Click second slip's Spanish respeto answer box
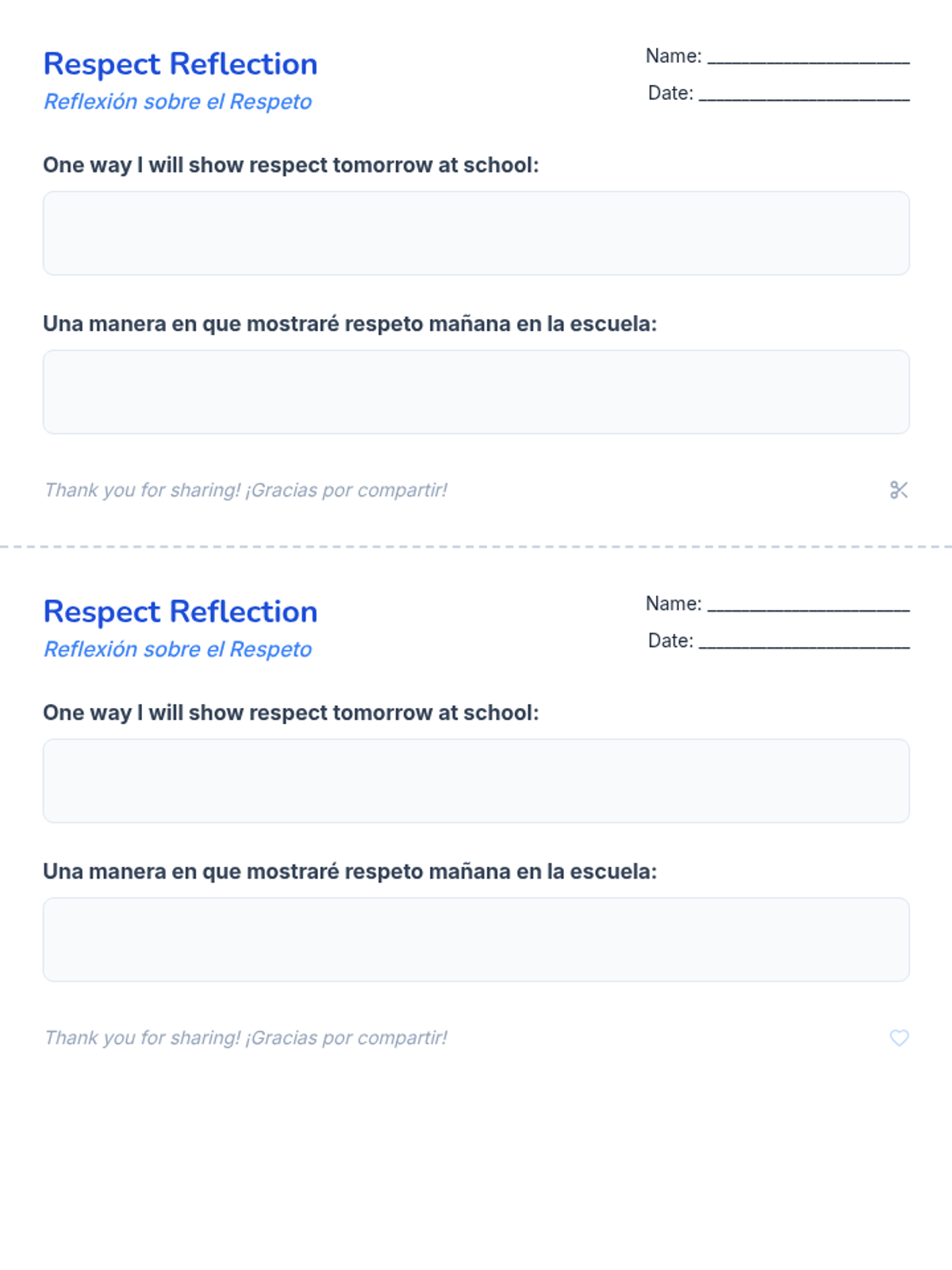Viewport: 952px width, 1270px height. (476, 940)
